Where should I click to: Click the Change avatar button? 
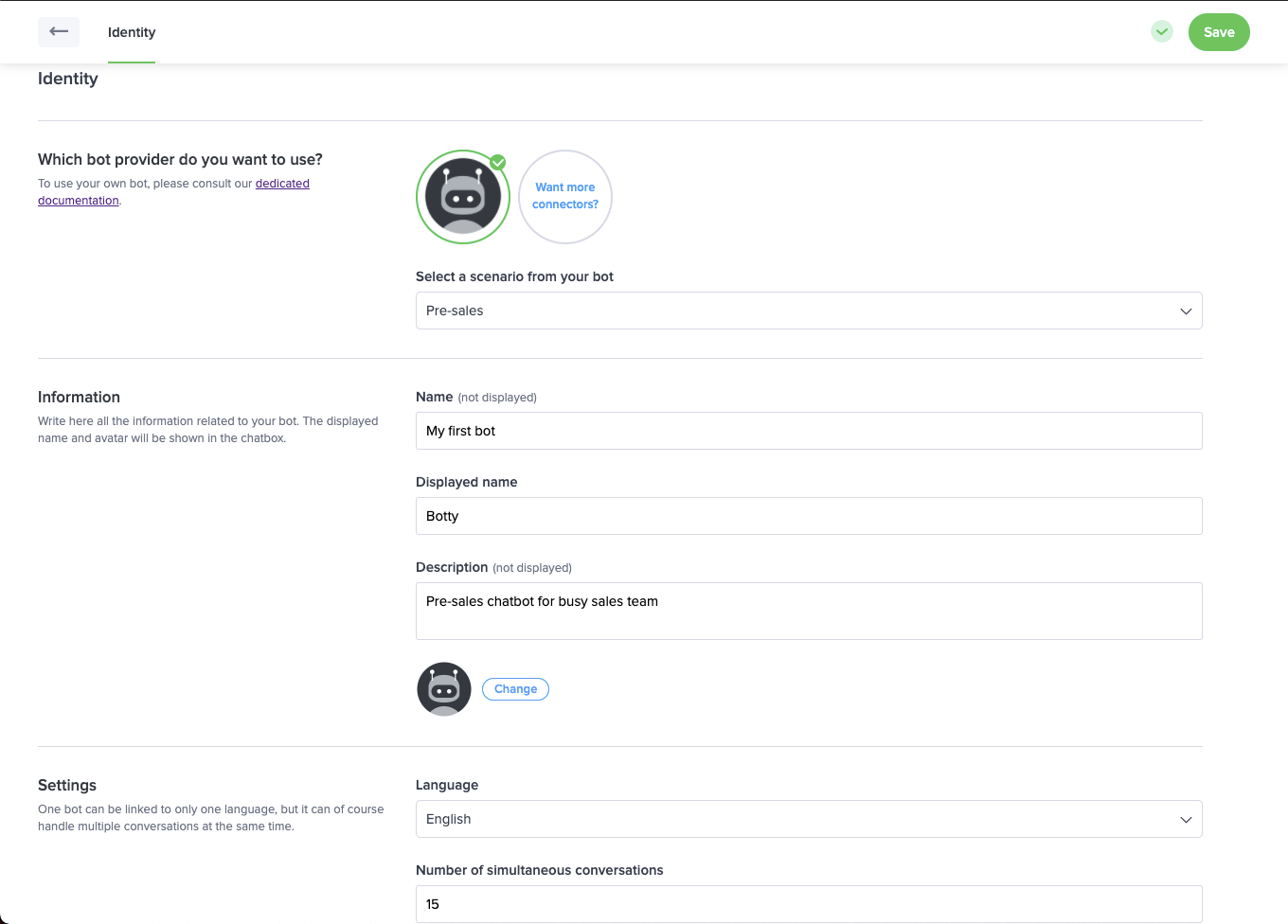pyautogui.click(x=515, y=689)
